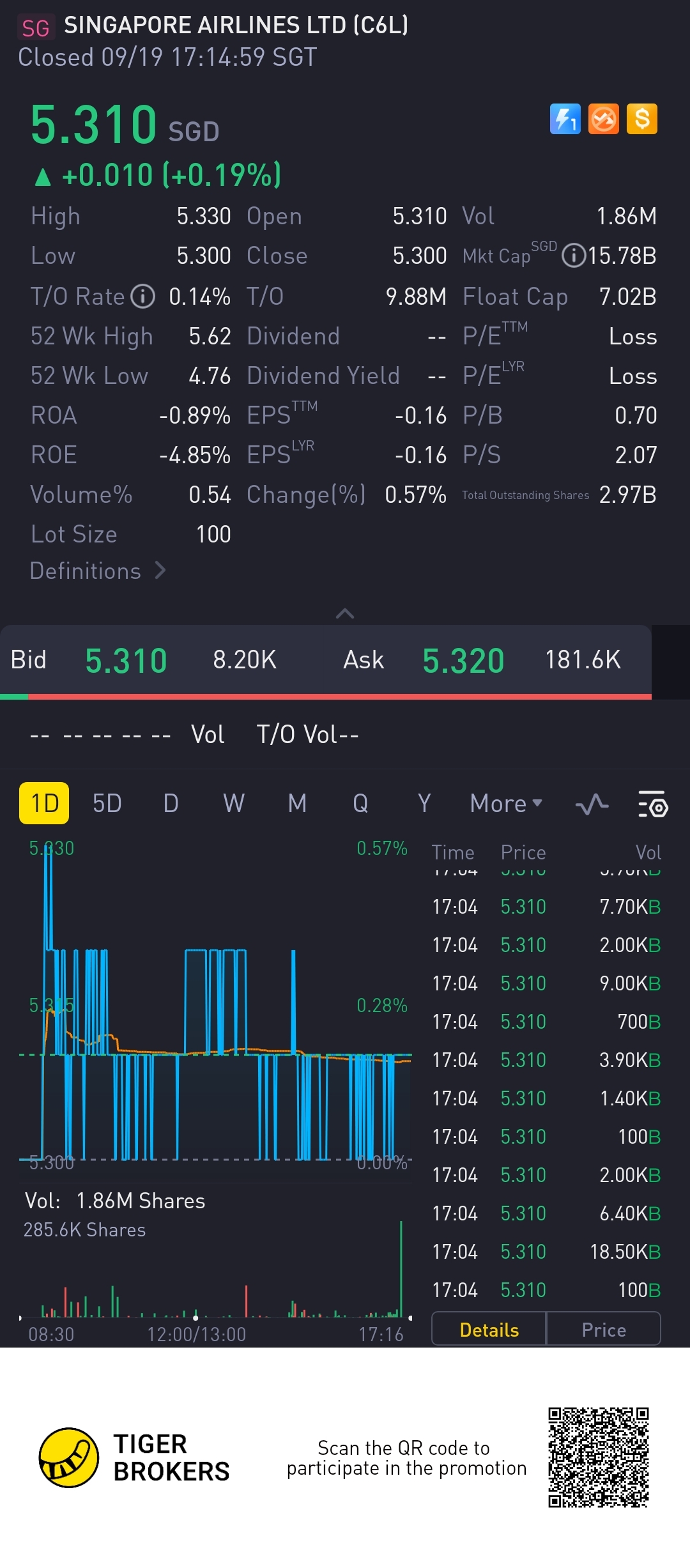
Task: Open chart display settings icon
Action: click(652, 804)
